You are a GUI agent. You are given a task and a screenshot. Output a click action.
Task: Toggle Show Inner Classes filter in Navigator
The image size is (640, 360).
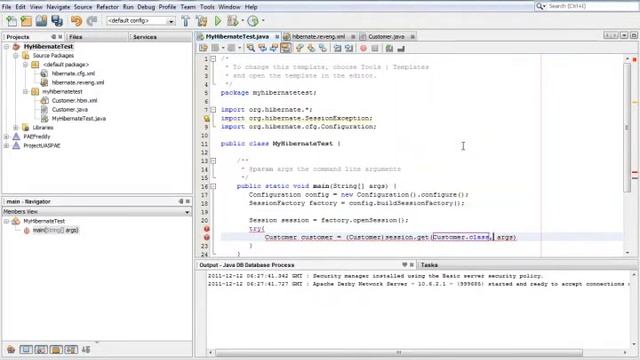click(x=71, y=349)
